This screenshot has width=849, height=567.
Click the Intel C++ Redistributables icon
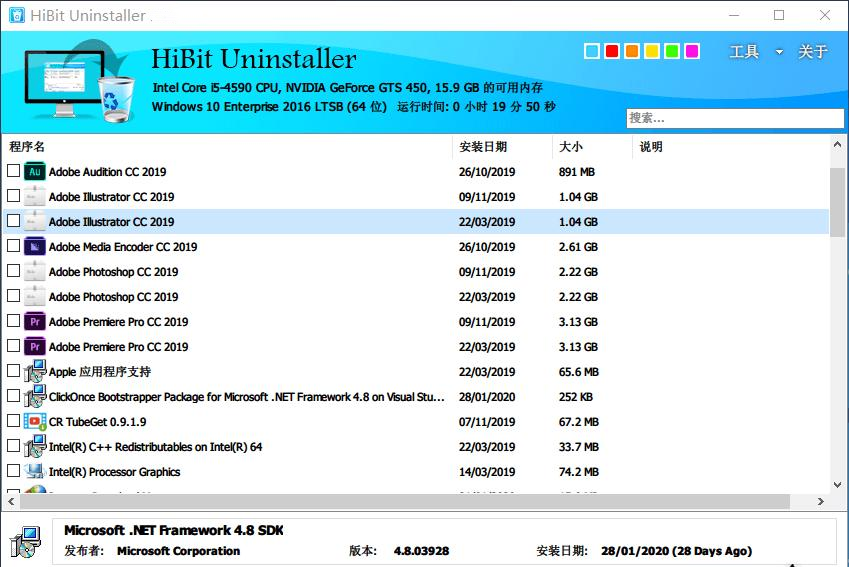coord(35,446)
